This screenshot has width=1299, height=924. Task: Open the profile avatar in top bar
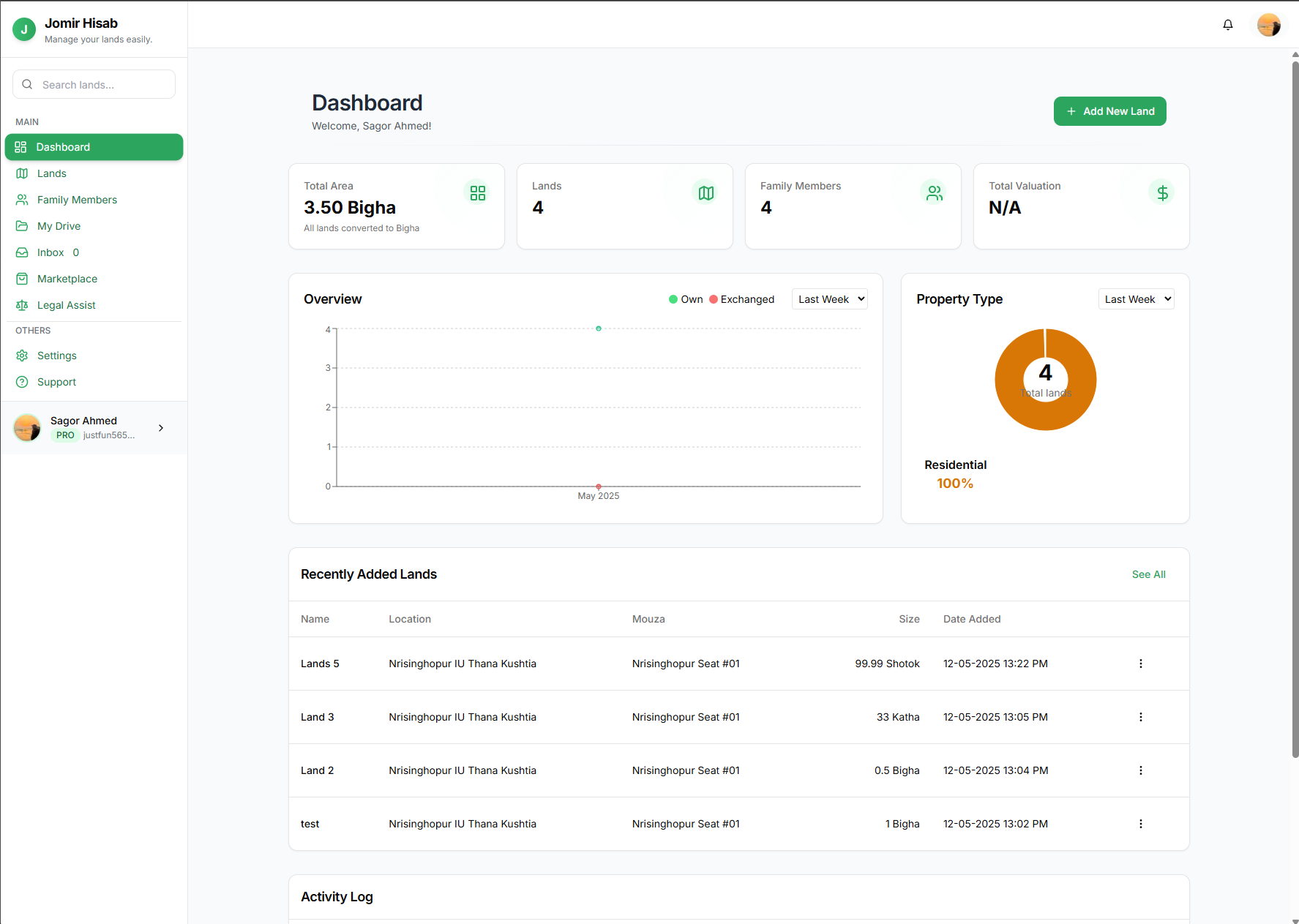click(1268, 25)
